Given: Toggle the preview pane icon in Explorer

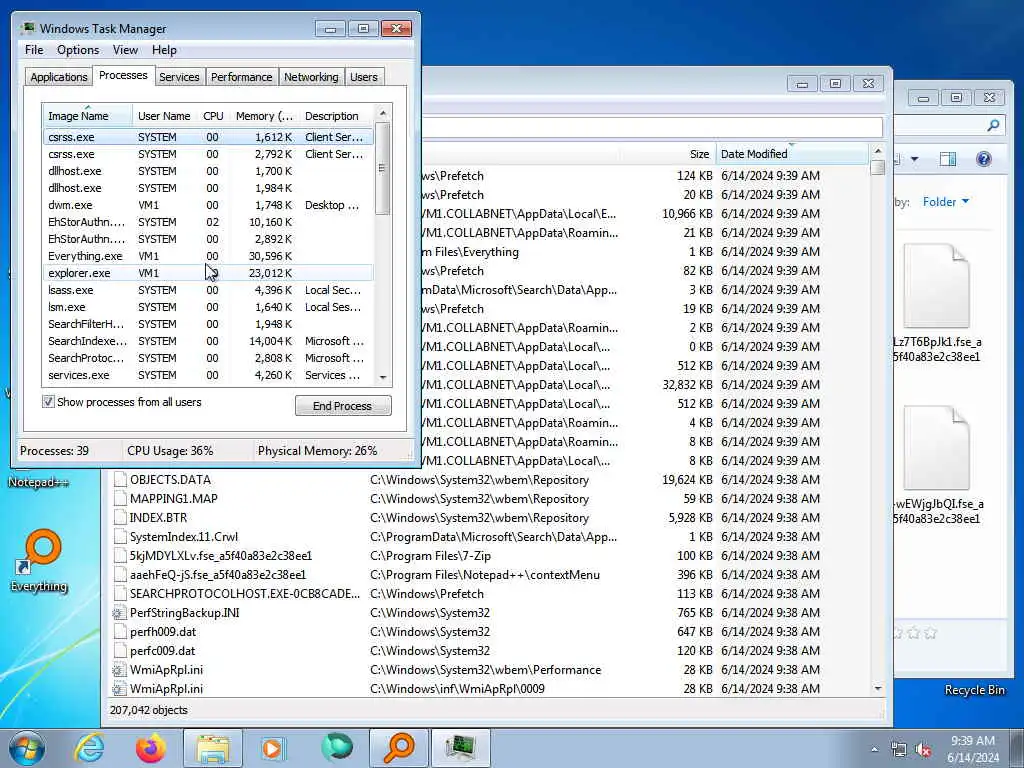Looking at the screenshot, I should click(948, 159).
